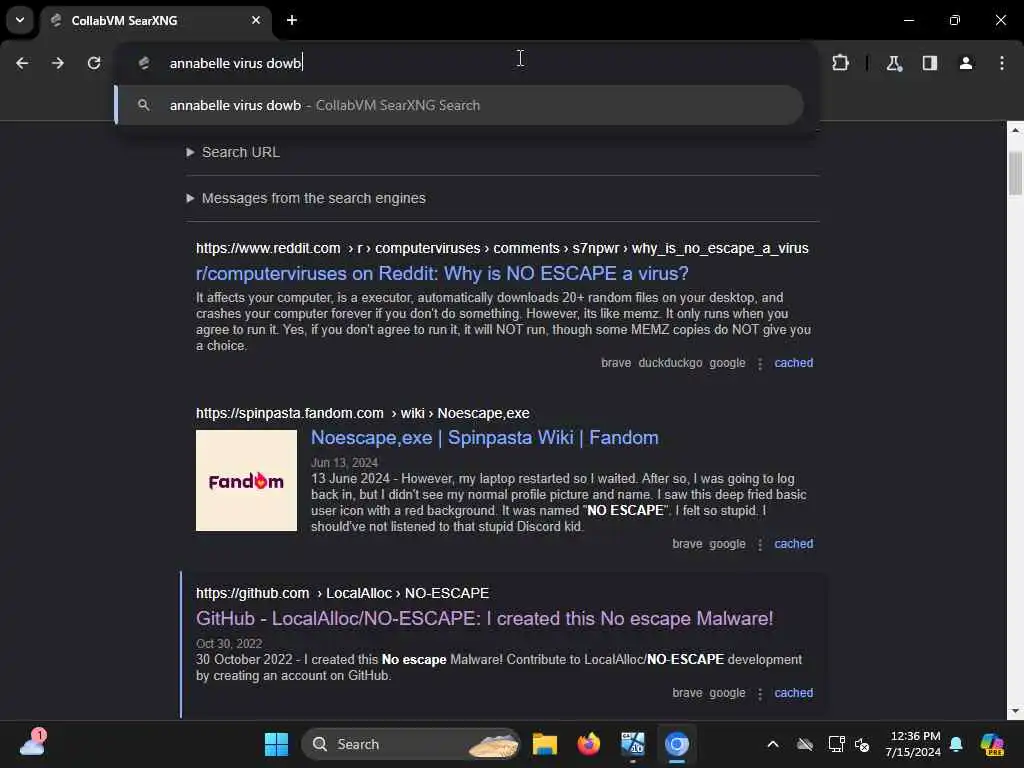Image resolution: width=1024 pixels, height=768 pixels.
Task: Click 'duckduckgo' engine label on the Reddit result
Action: point(670,363)
